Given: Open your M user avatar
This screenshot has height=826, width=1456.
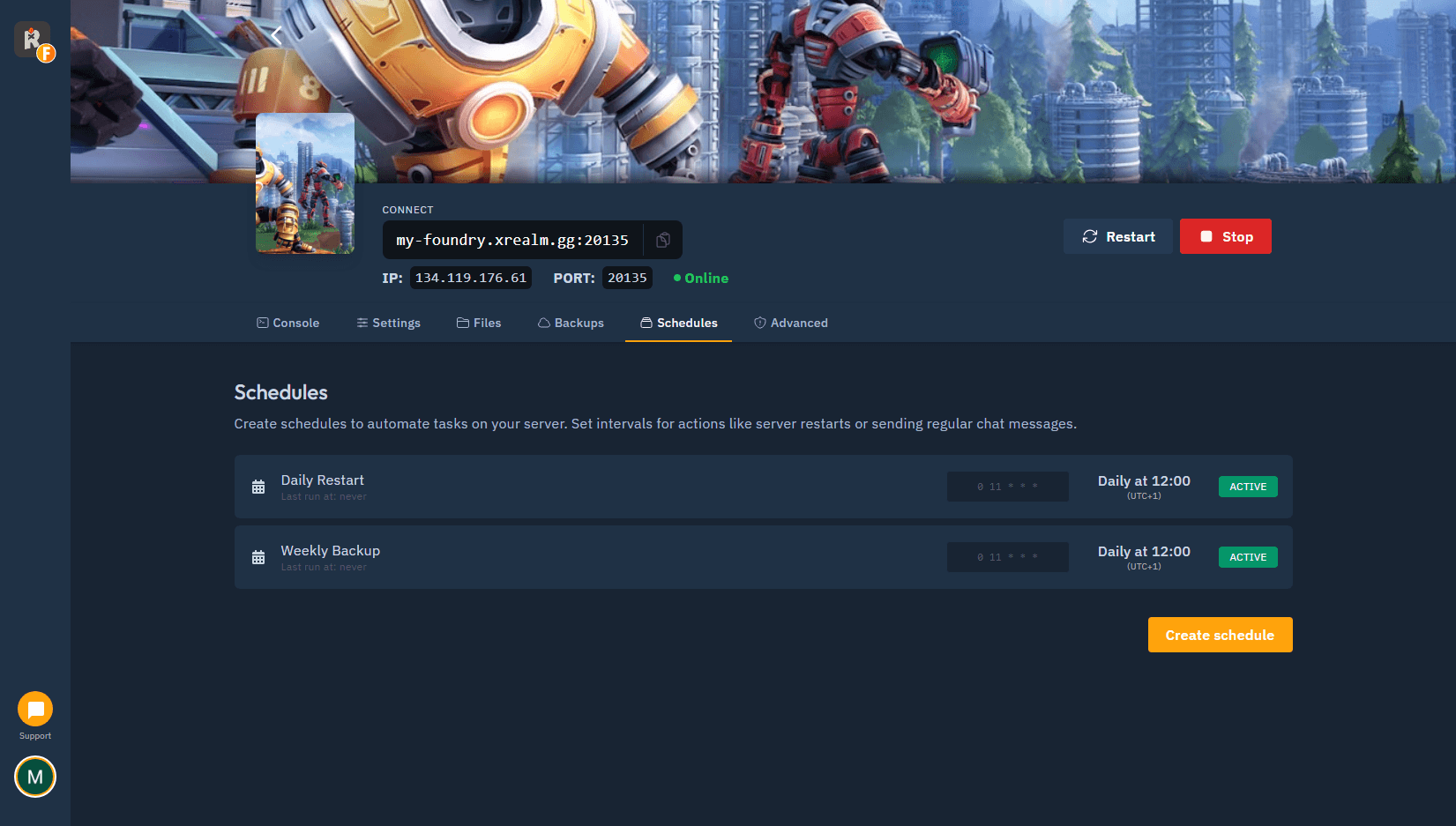Looking at the screenshot, I should tap(34, 777).
